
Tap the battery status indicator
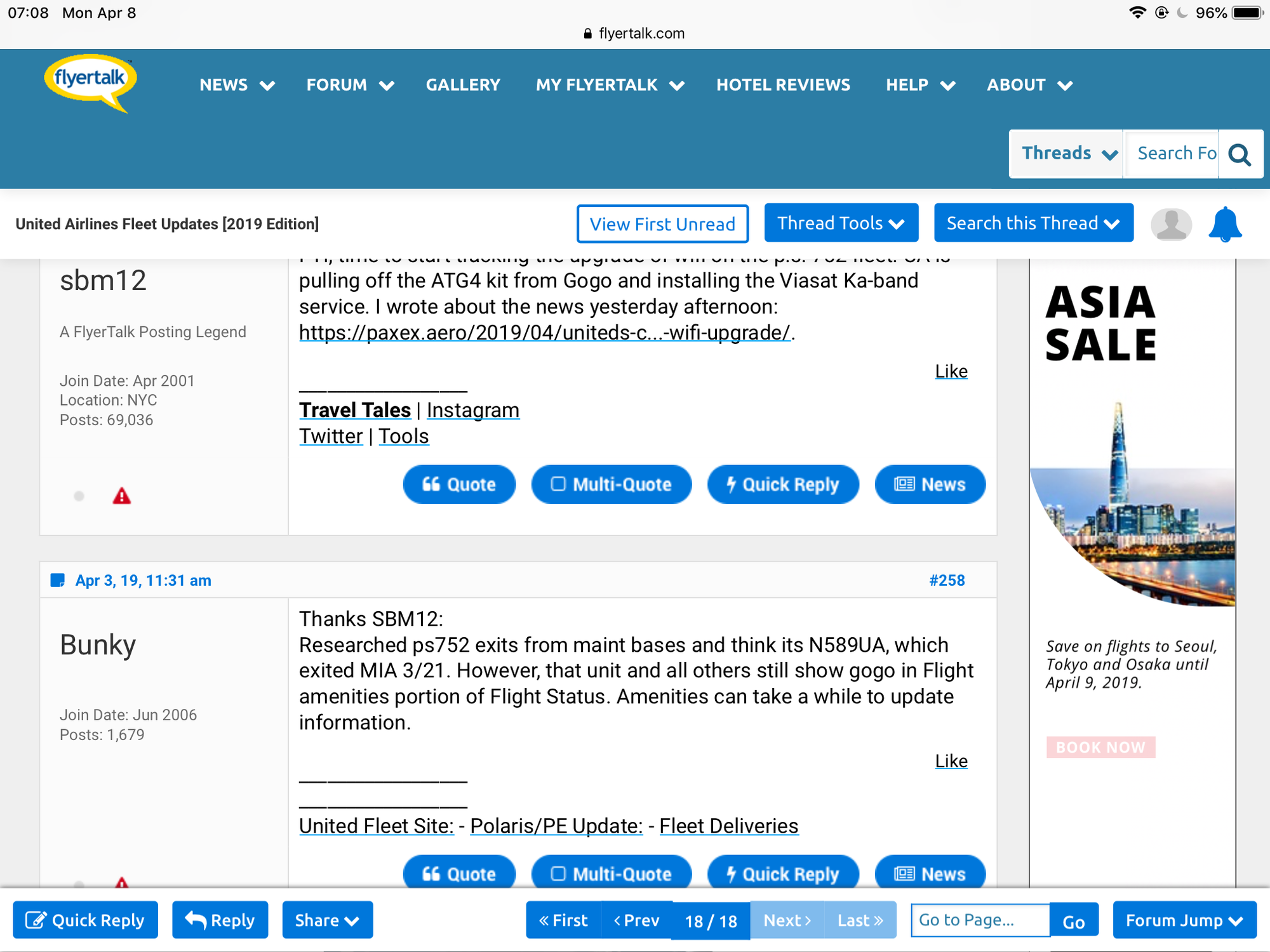(1248, 13)
